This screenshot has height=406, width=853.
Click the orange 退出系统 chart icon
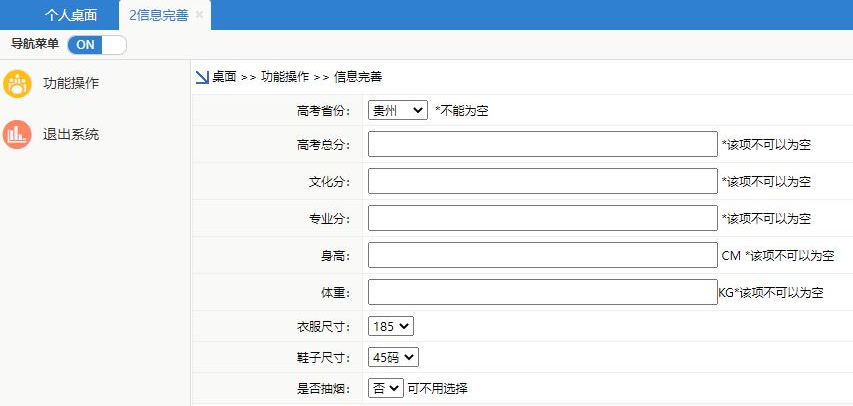click(17, 135)
